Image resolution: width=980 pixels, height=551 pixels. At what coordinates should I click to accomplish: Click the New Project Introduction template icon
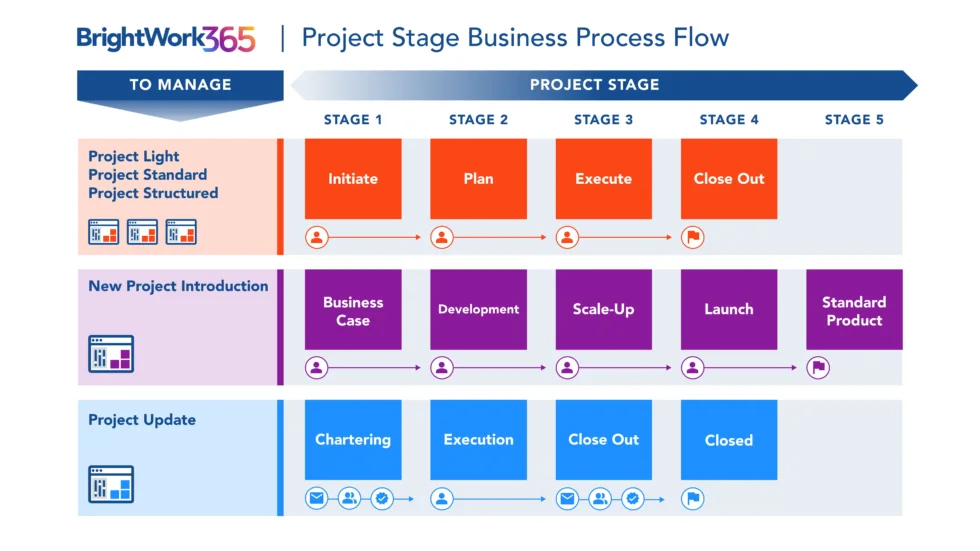pyautogui.click(x=111, y=354)
